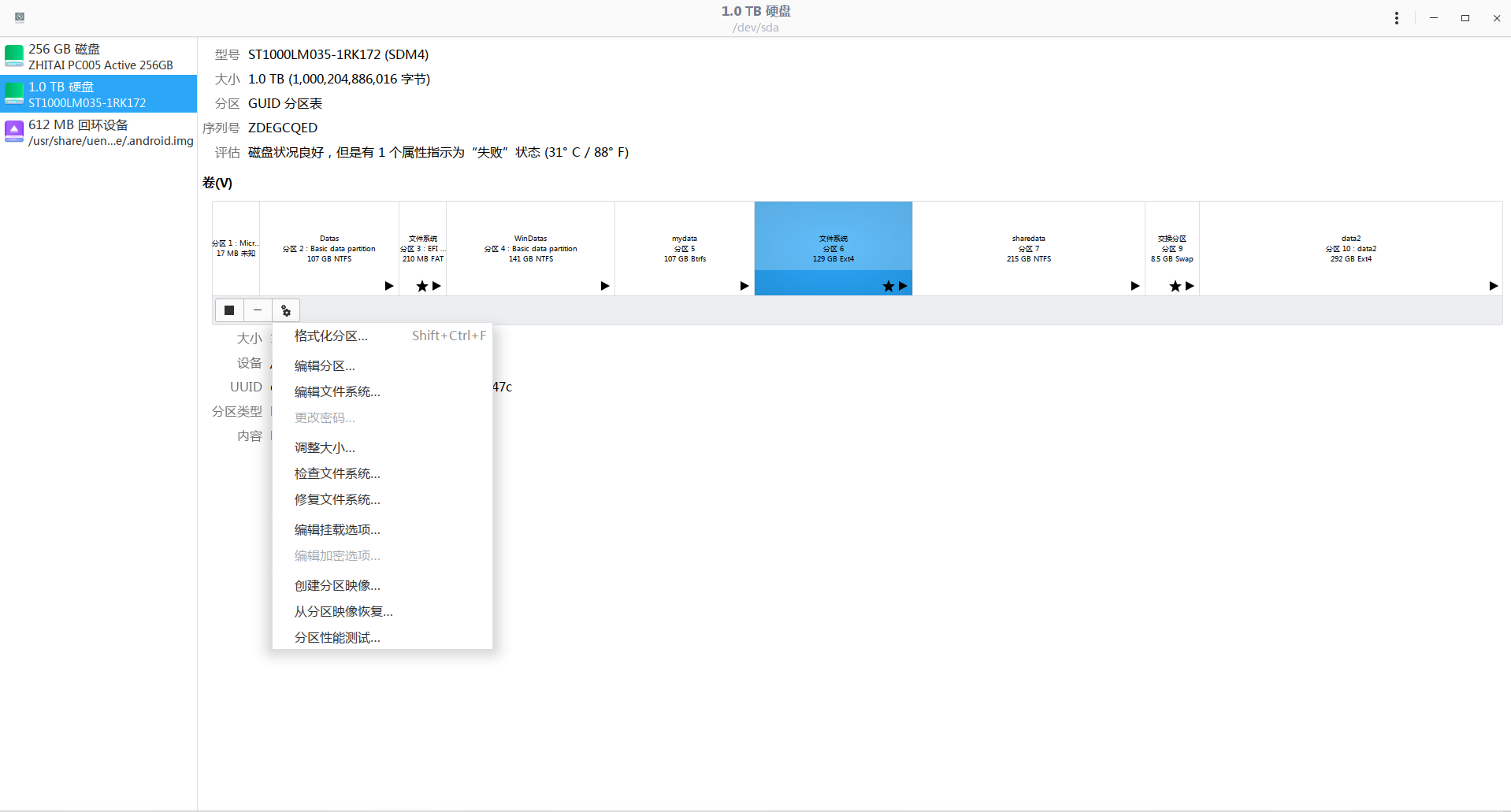
Task: Select the sharedata 215 GB NTFS partition
Action: pyautogui.click(x=1029, y=249)
